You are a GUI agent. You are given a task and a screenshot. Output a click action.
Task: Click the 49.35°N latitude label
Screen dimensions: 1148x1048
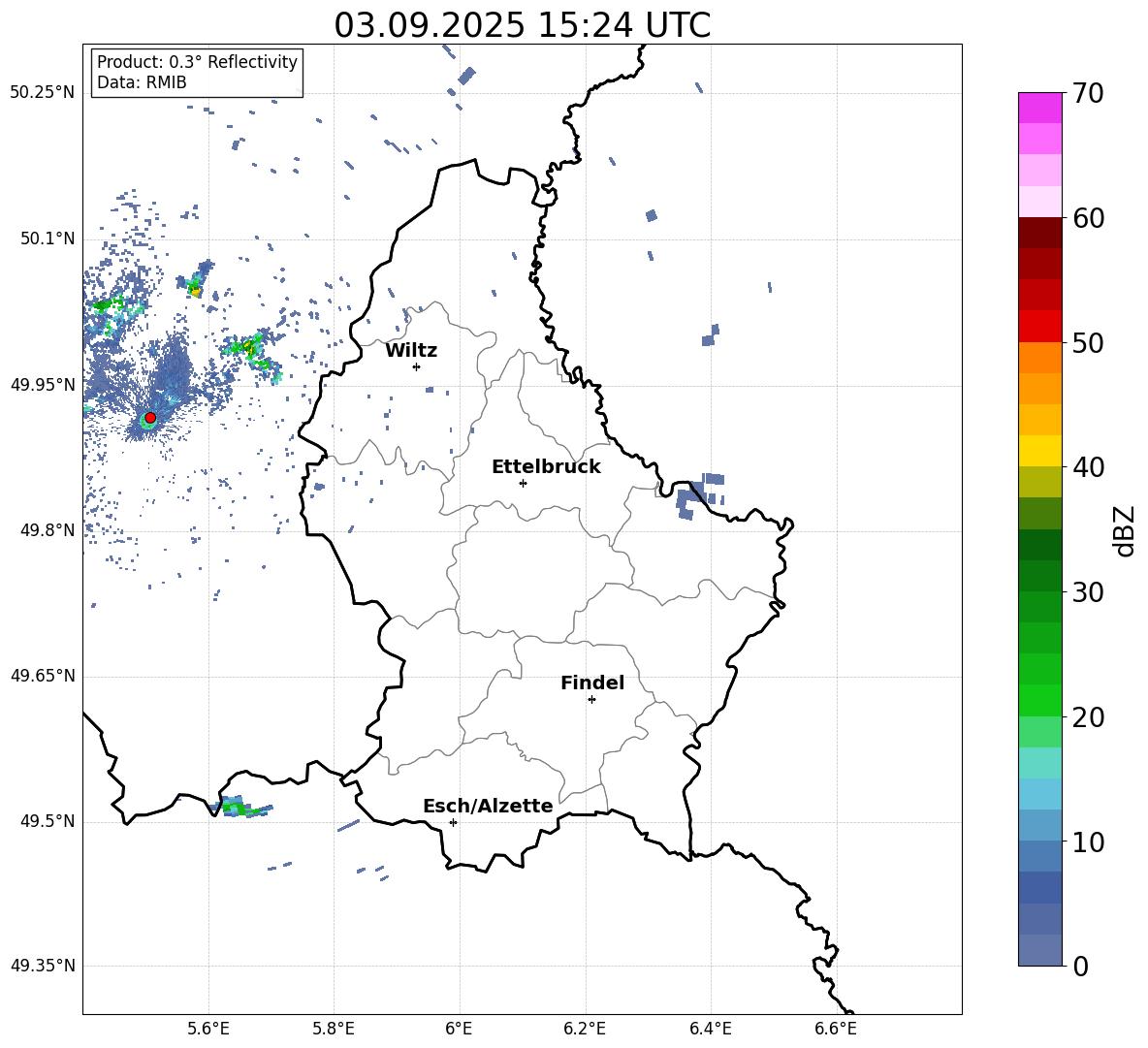click(x=43, y=966)
